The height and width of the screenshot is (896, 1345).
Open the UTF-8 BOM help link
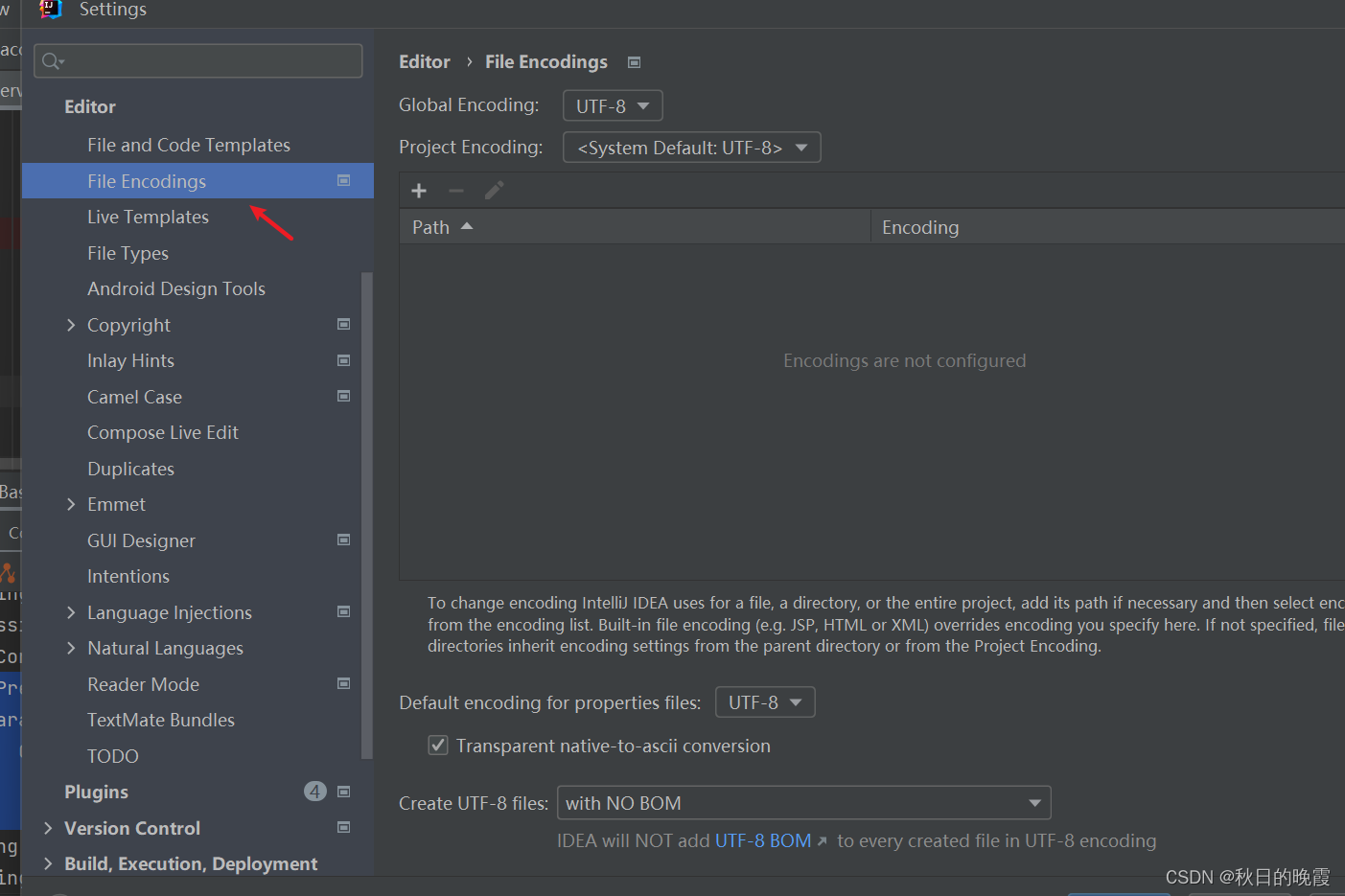coord(763,840)
